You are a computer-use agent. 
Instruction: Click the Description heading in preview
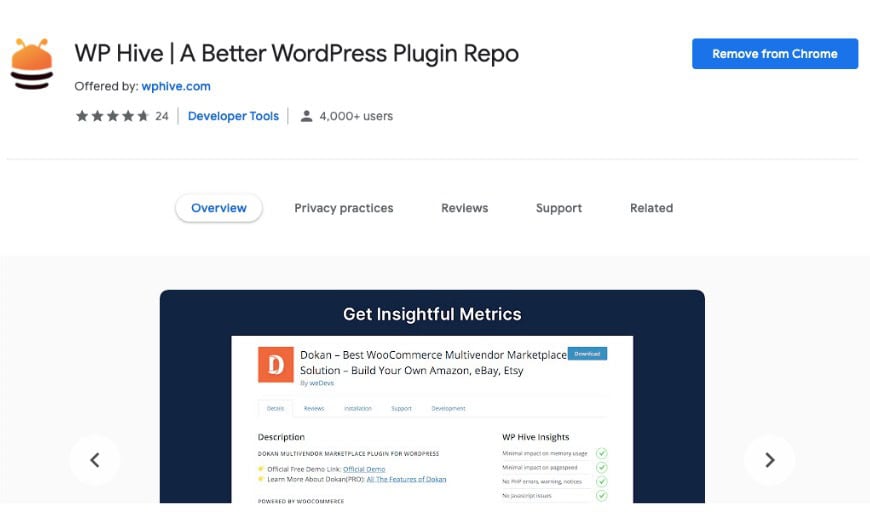point(281,437)
